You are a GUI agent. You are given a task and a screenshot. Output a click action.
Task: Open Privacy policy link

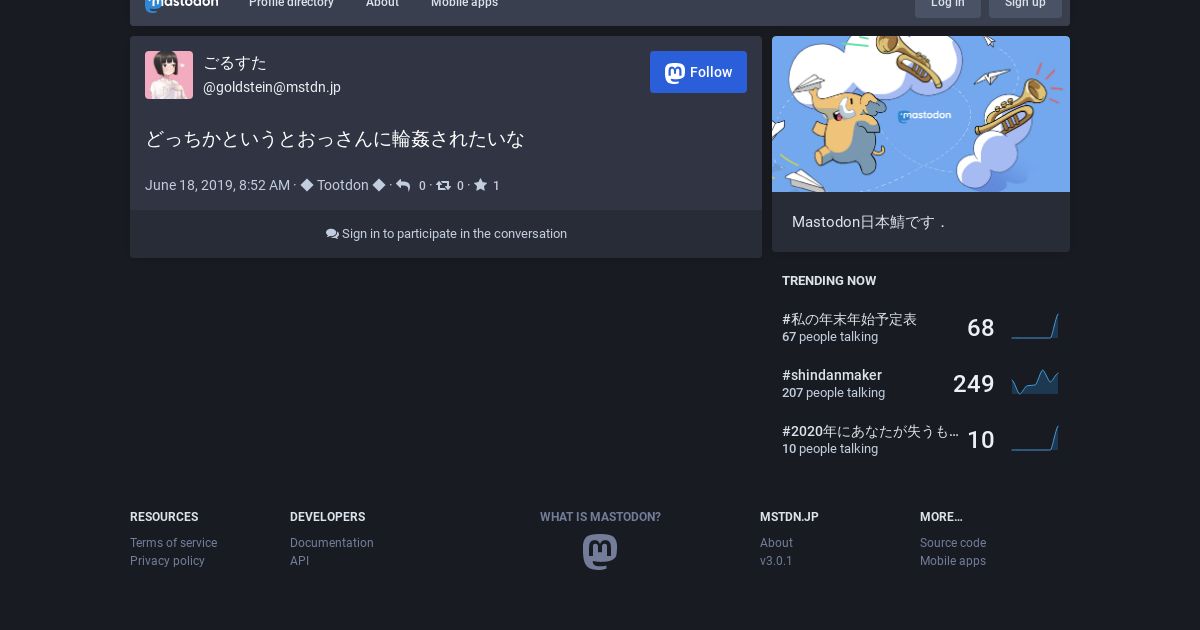click(167, 561)
